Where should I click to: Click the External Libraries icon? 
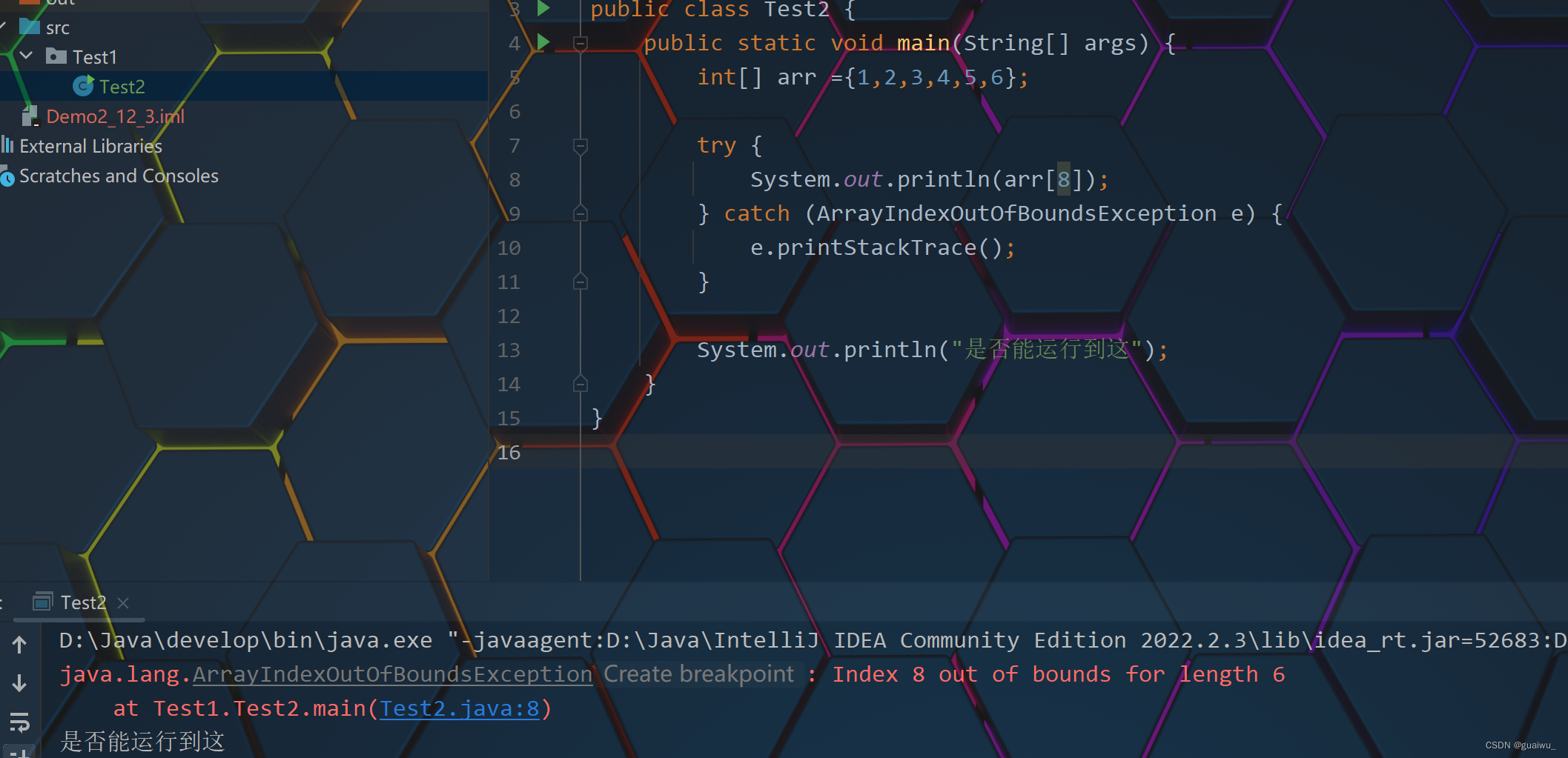point(7,144)
